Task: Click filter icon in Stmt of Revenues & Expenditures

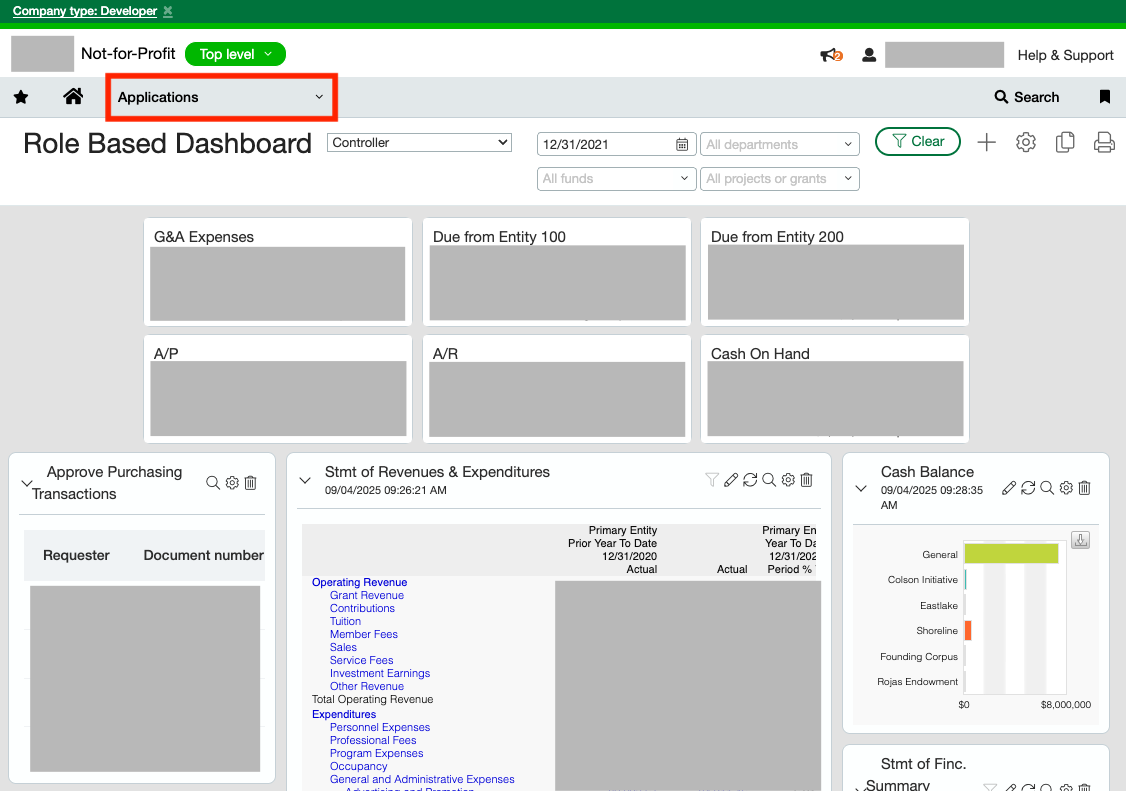Action: click(712, 480)
